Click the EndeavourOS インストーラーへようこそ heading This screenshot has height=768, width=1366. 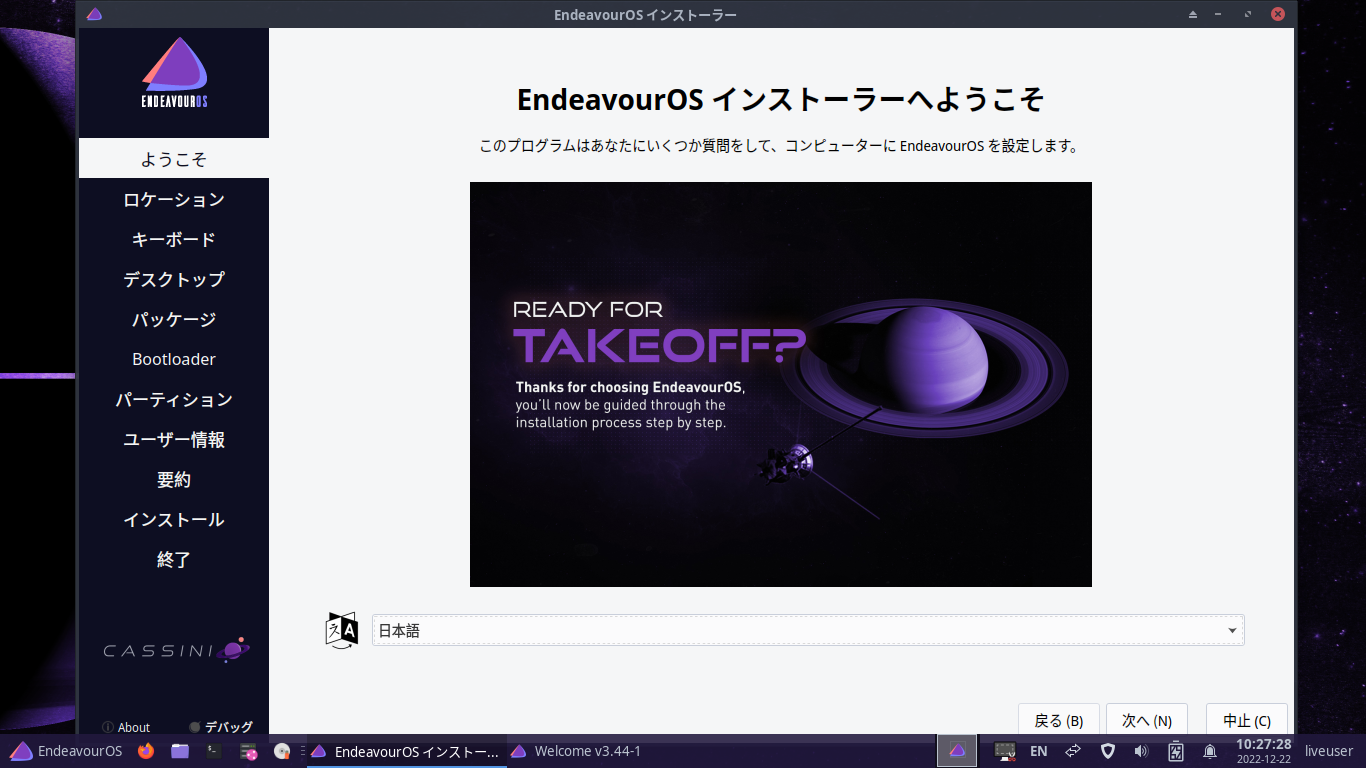point(781,100)
